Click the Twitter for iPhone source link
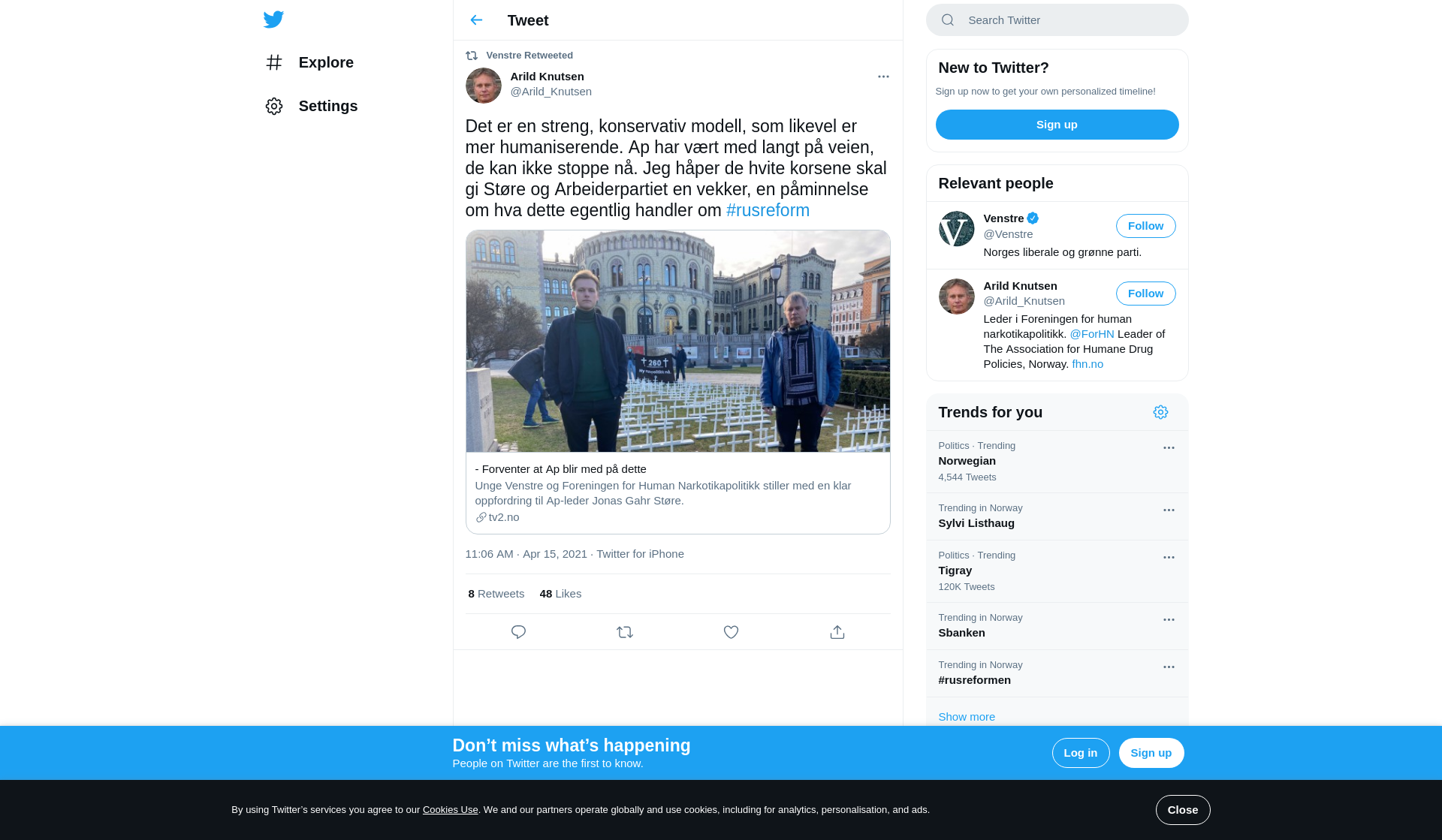The image size is (1442, 840). (640, 554)
